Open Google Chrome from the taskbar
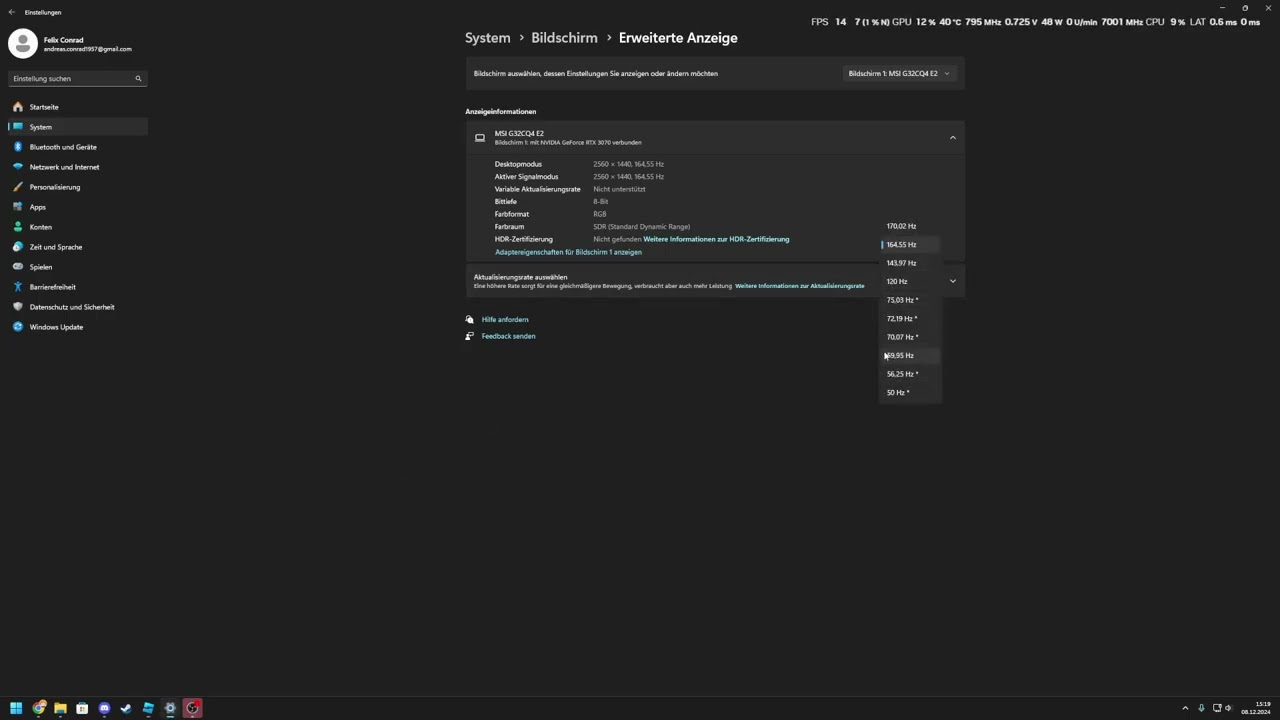Image resolution: width=1280 pixels, height=720 pixels. tap(39, 708)
